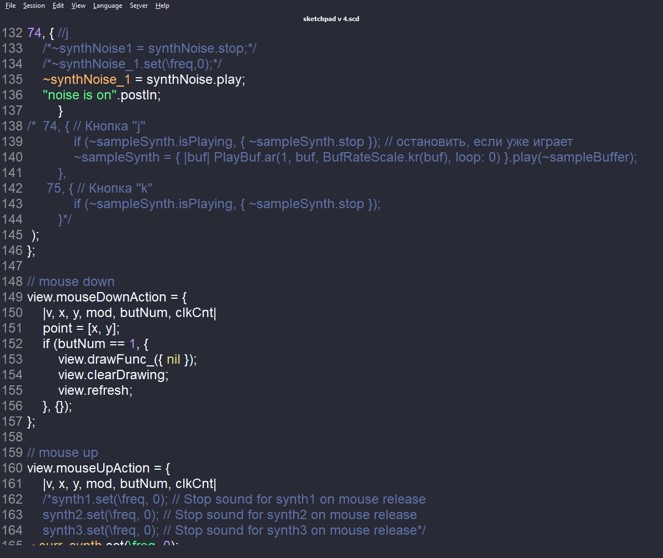This screenshot has width=663, height=558.
Task: Click 'synthNoise.play;' on line 135
Action: coord(195,79)
